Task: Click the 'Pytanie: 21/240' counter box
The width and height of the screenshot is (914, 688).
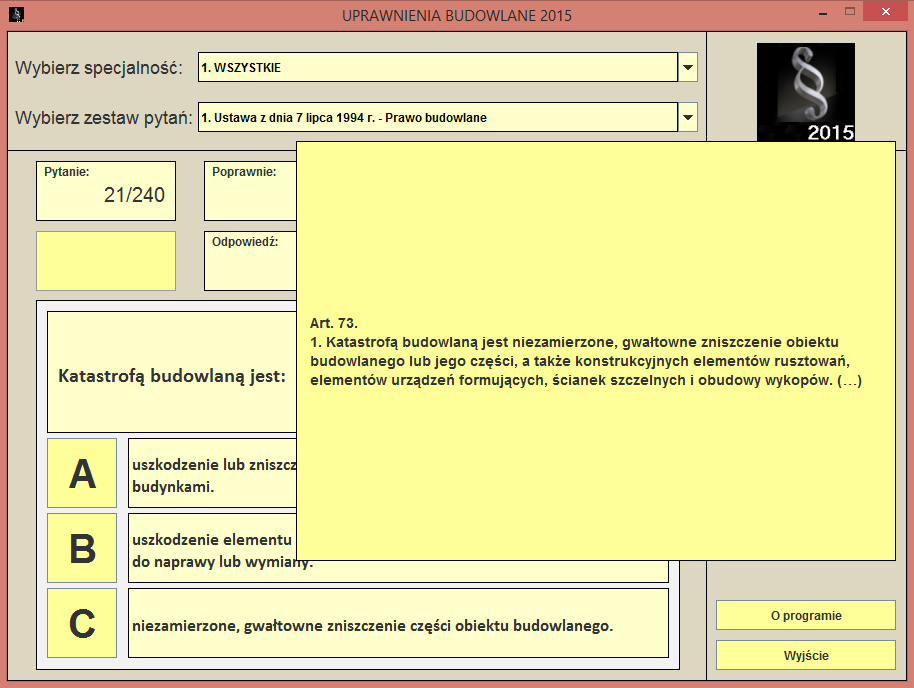Action: [x=106, y=191]
